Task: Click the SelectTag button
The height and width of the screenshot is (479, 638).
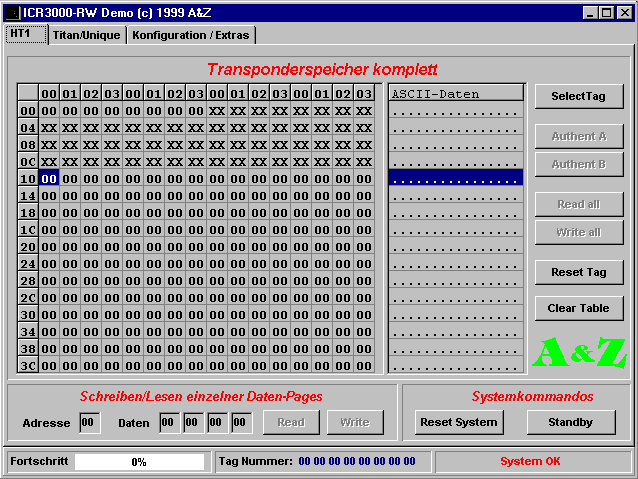Action: click(x=579, y=96)
